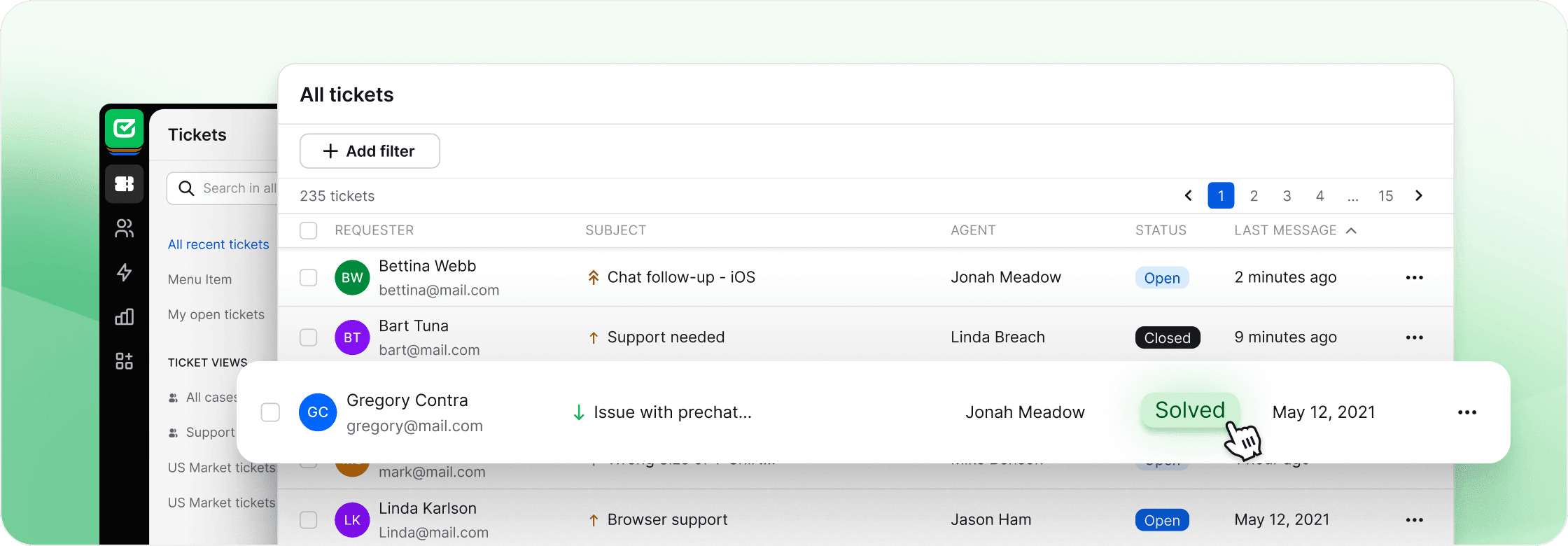Click Bettina Webb's BW avatar

352,278
